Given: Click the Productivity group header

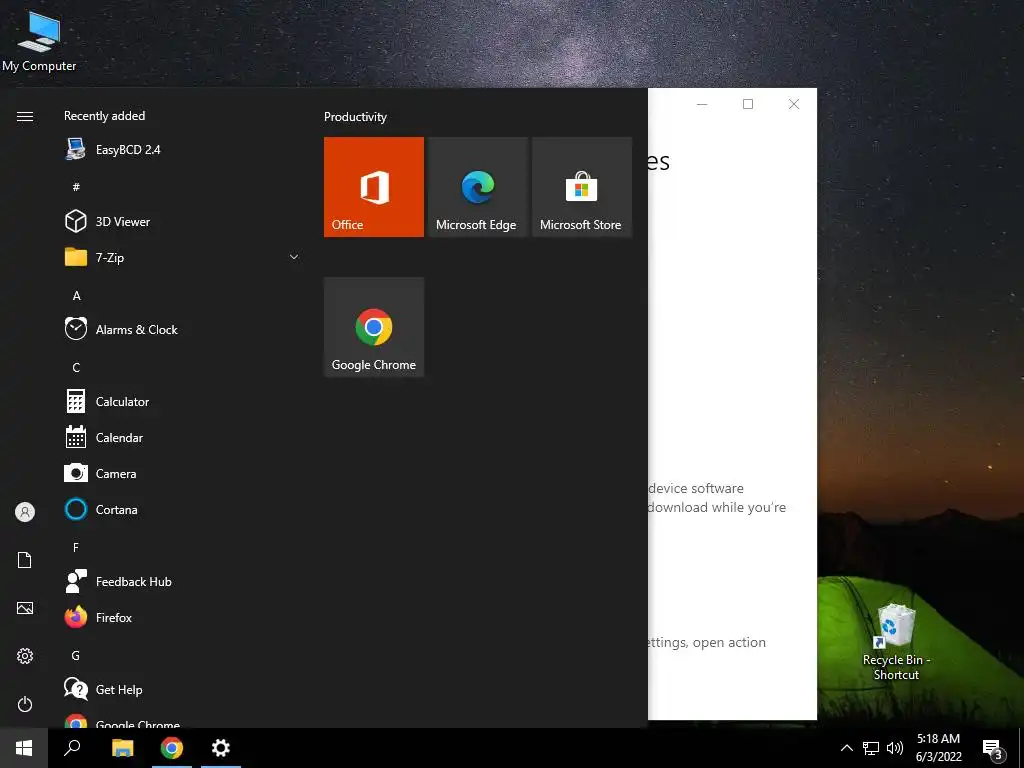Looking at the screenshot, I should 355,117.
